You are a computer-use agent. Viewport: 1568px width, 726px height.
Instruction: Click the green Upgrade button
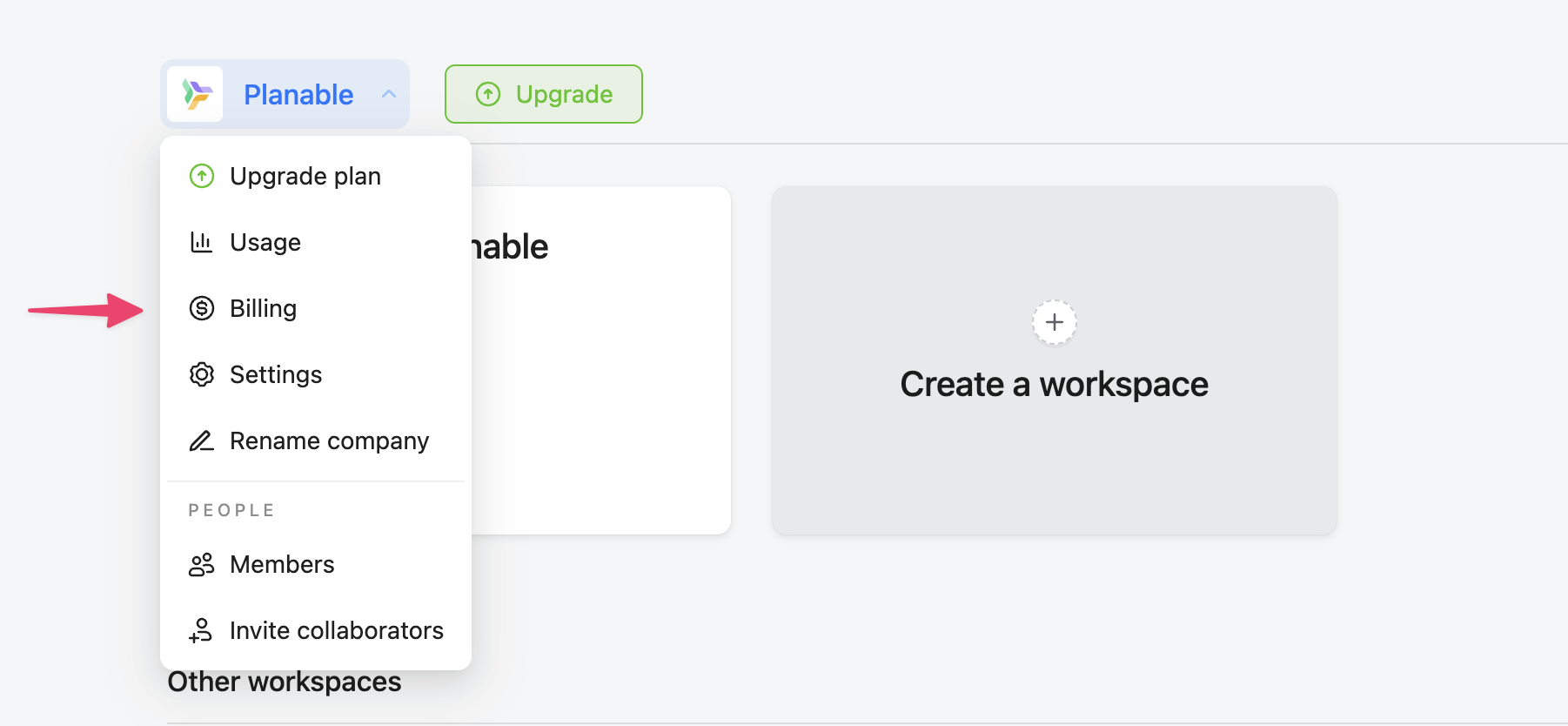544,94
